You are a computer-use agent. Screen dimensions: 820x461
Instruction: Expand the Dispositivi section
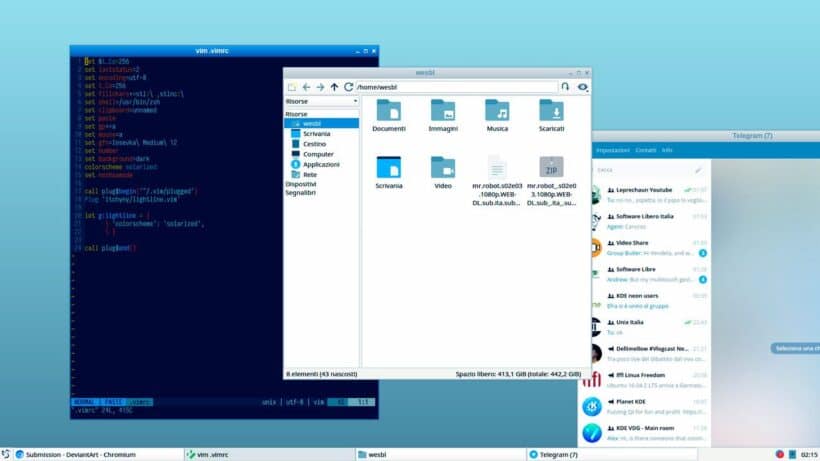(x=301, y=184)
